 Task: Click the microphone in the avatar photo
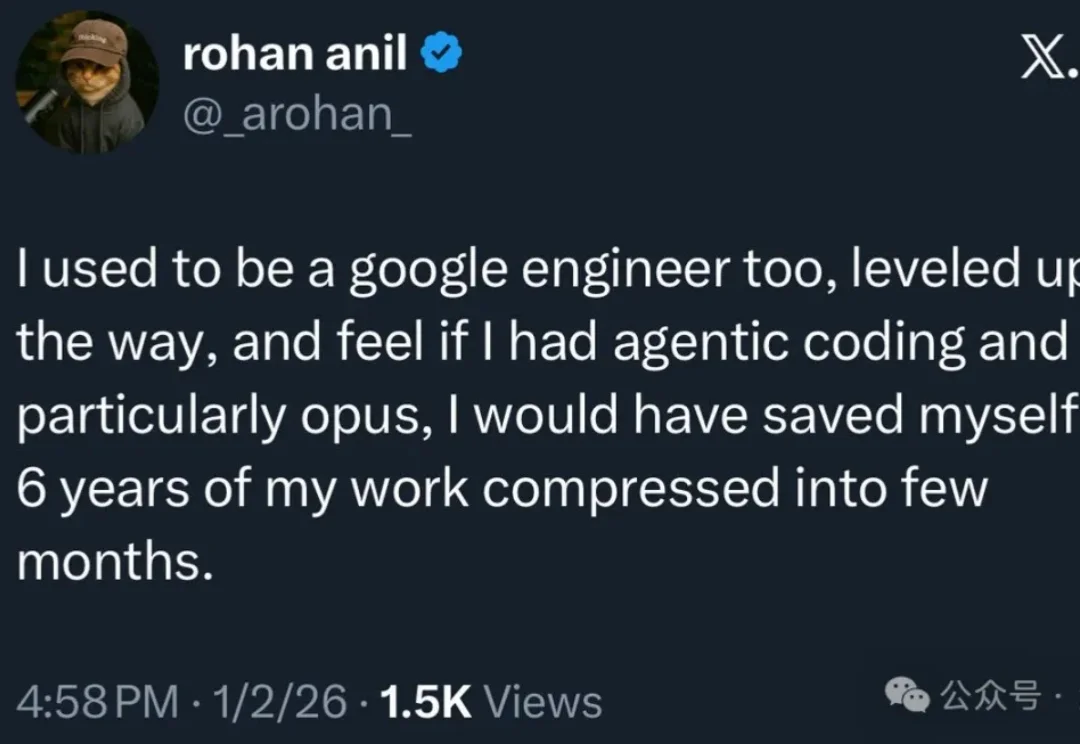point(44,105)
